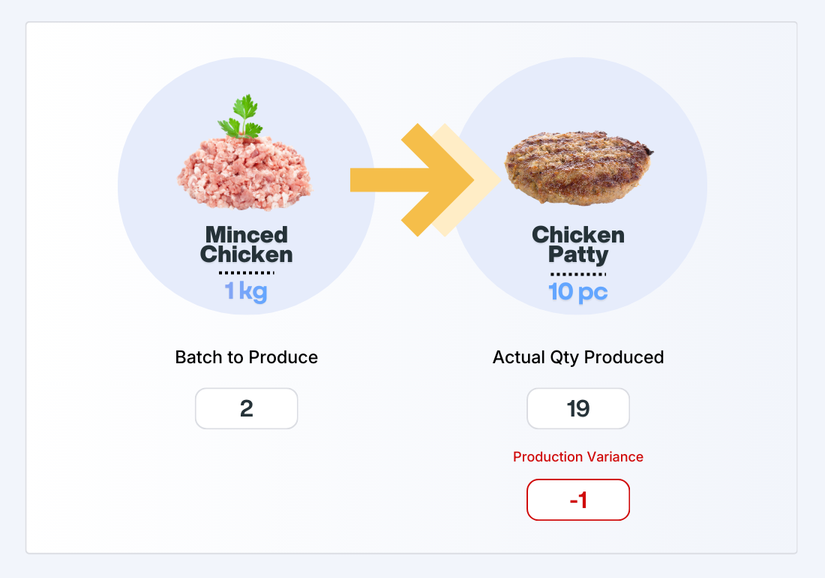Click the Actual Qty Produced label

click(x=578, y=357)
